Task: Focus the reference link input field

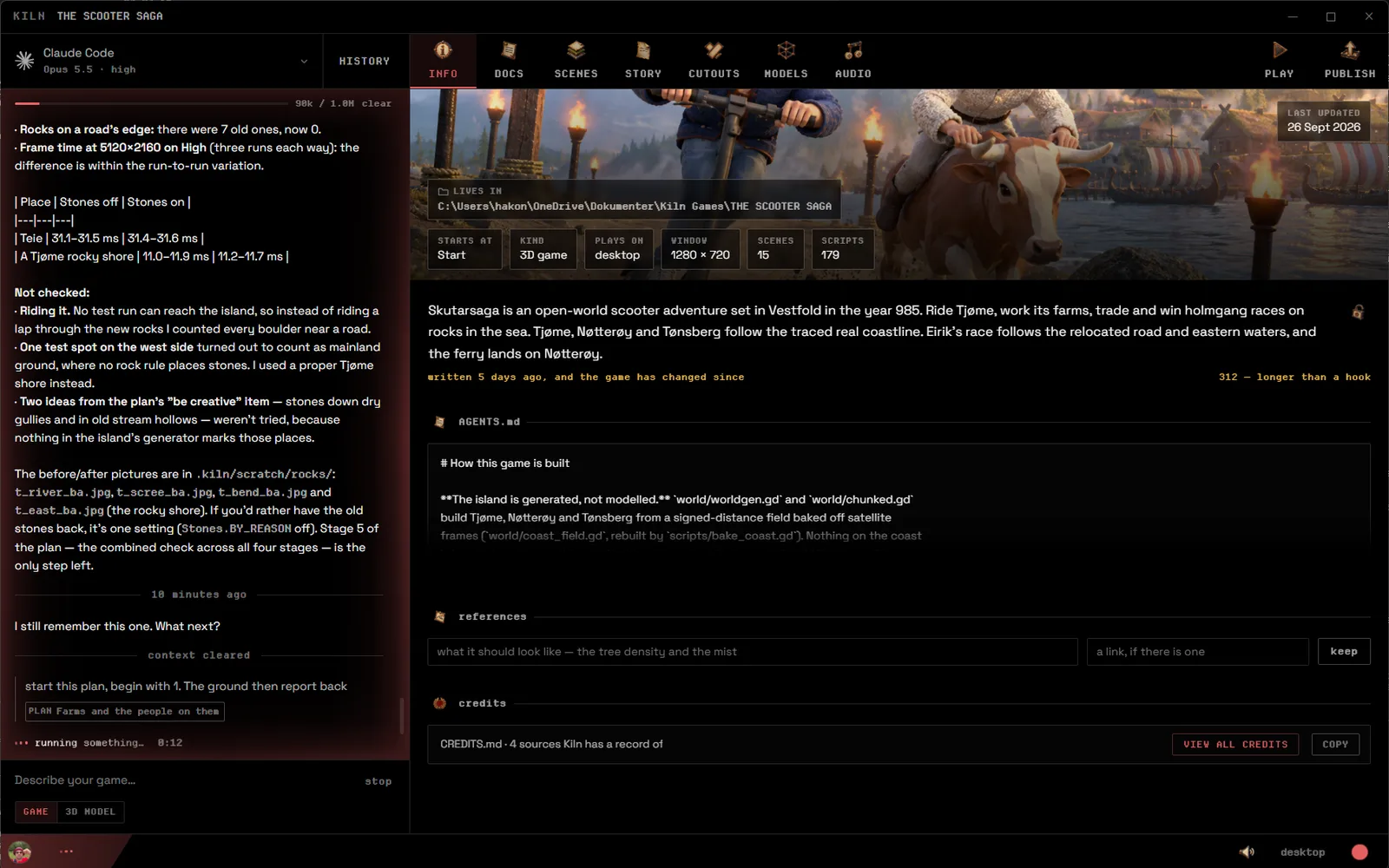Action: (1197, 652)
